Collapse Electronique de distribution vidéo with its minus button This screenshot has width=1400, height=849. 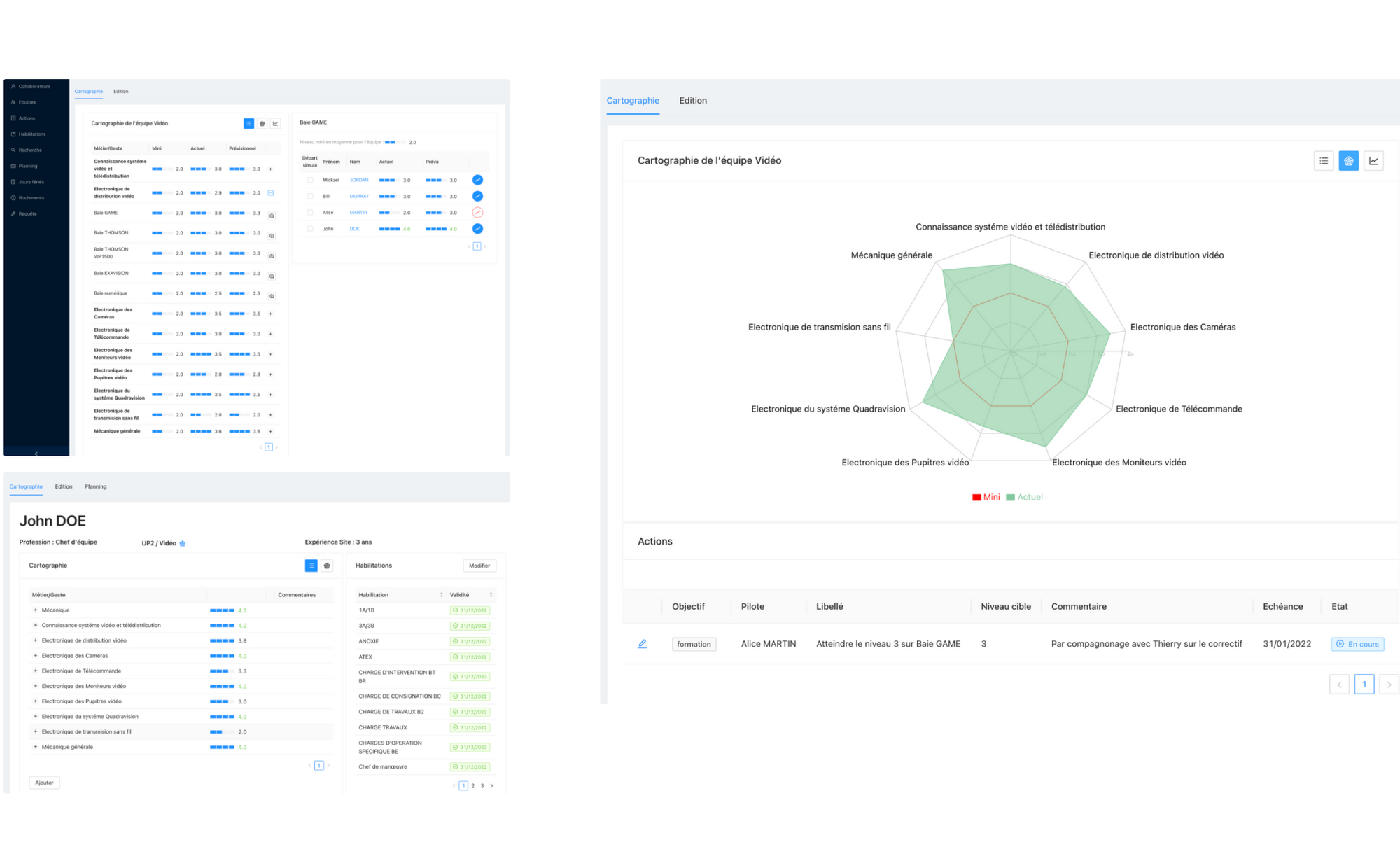coord(271,192)
